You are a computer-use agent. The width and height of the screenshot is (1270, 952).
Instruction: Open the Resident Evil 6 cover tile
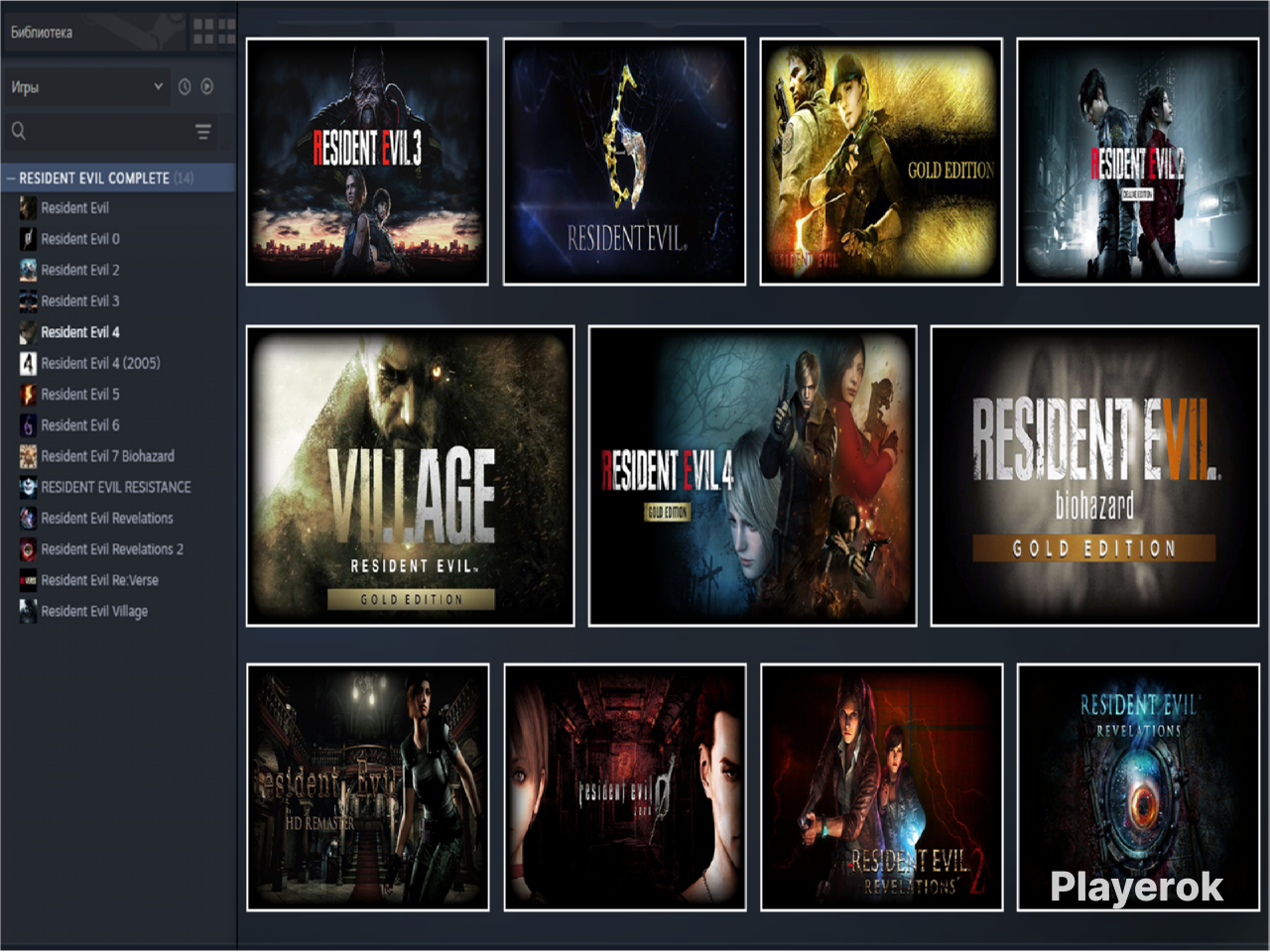tap(624, 162)
